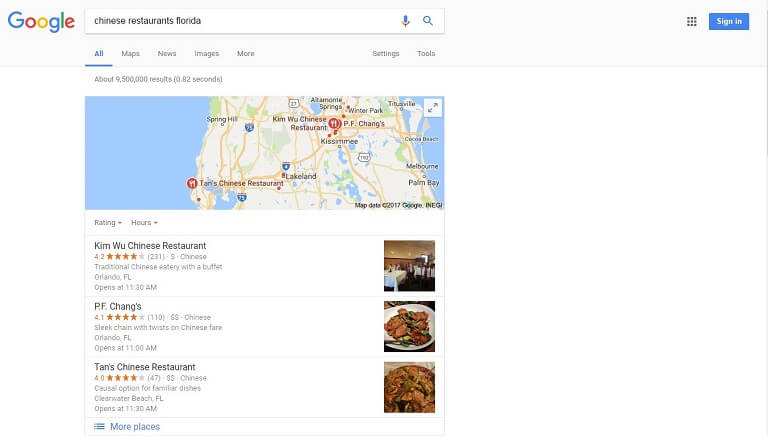Click 'Opens at 11:00 AM' under P.F. Chang's
This screenshot has height=440, width=768.
click(125, 348)
